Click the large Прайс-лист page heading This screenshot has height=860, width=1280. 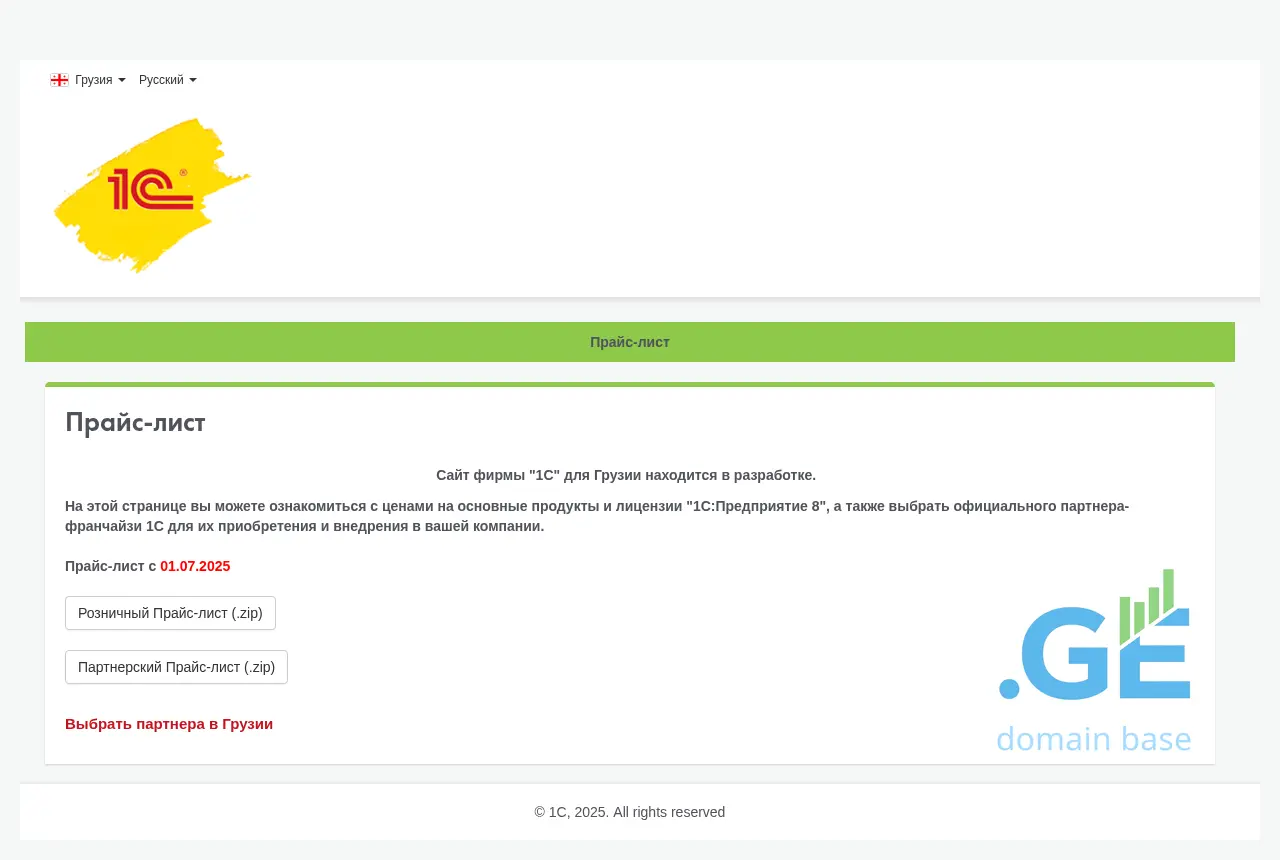pos(135,423)
